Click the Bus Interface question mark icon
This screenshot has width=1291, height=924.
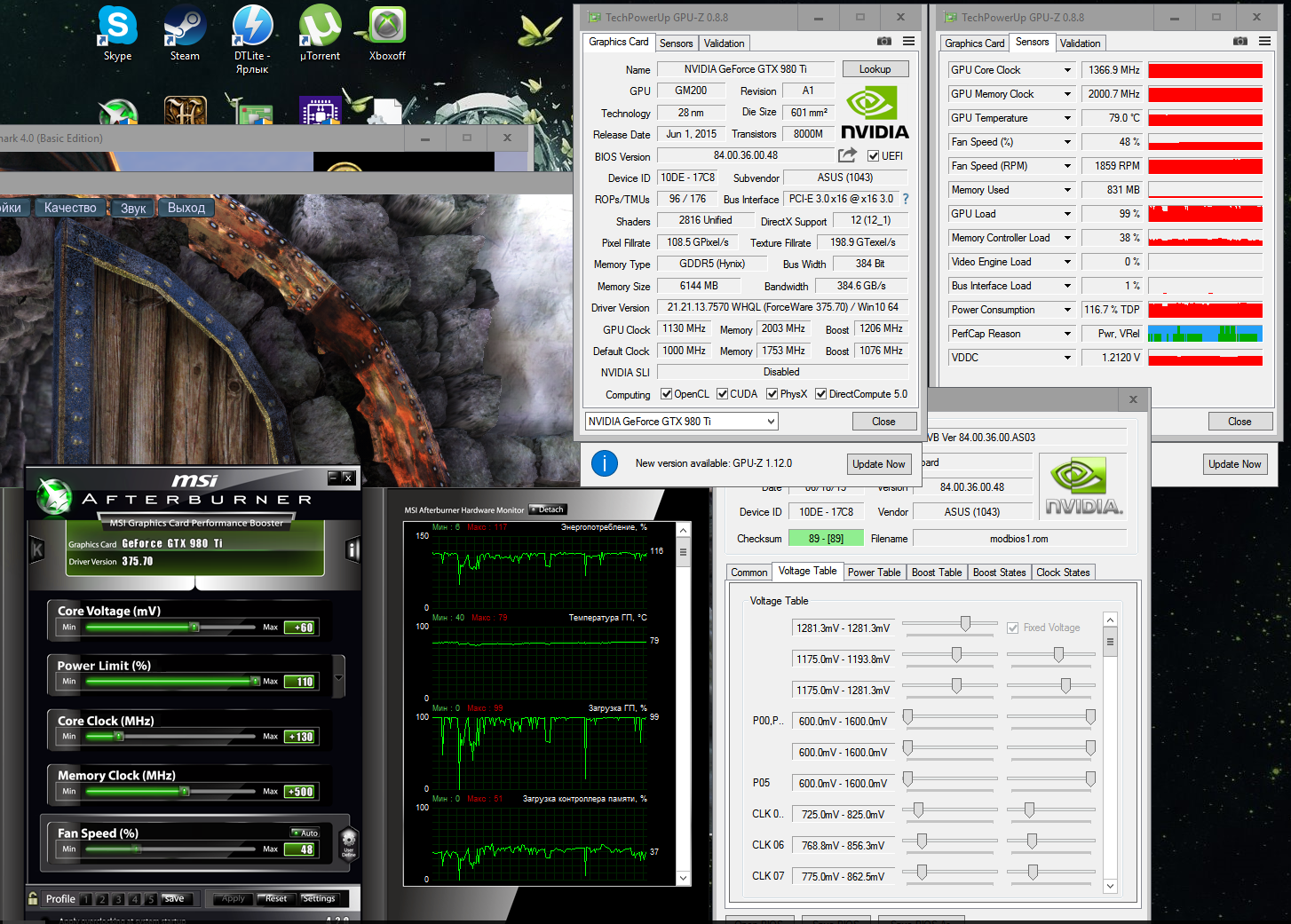point(906,199)
